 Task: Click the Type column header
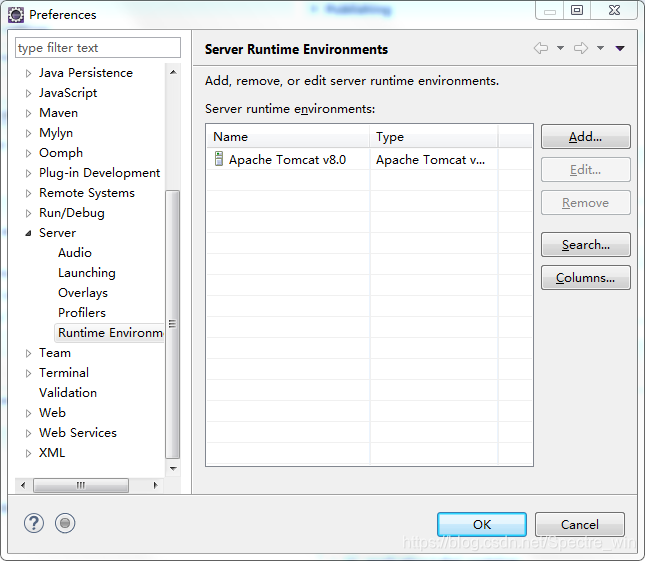click(434, 137)
